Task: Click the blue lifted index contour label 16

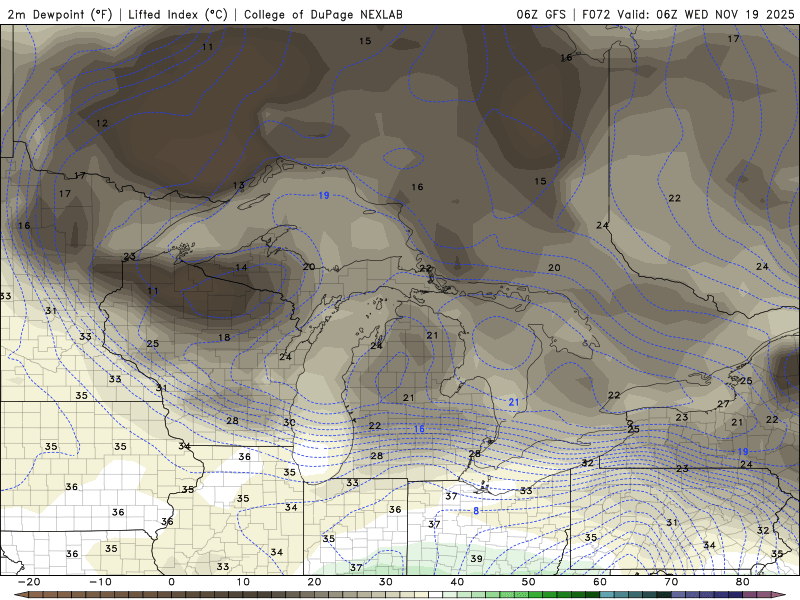Action: (419, 429)
